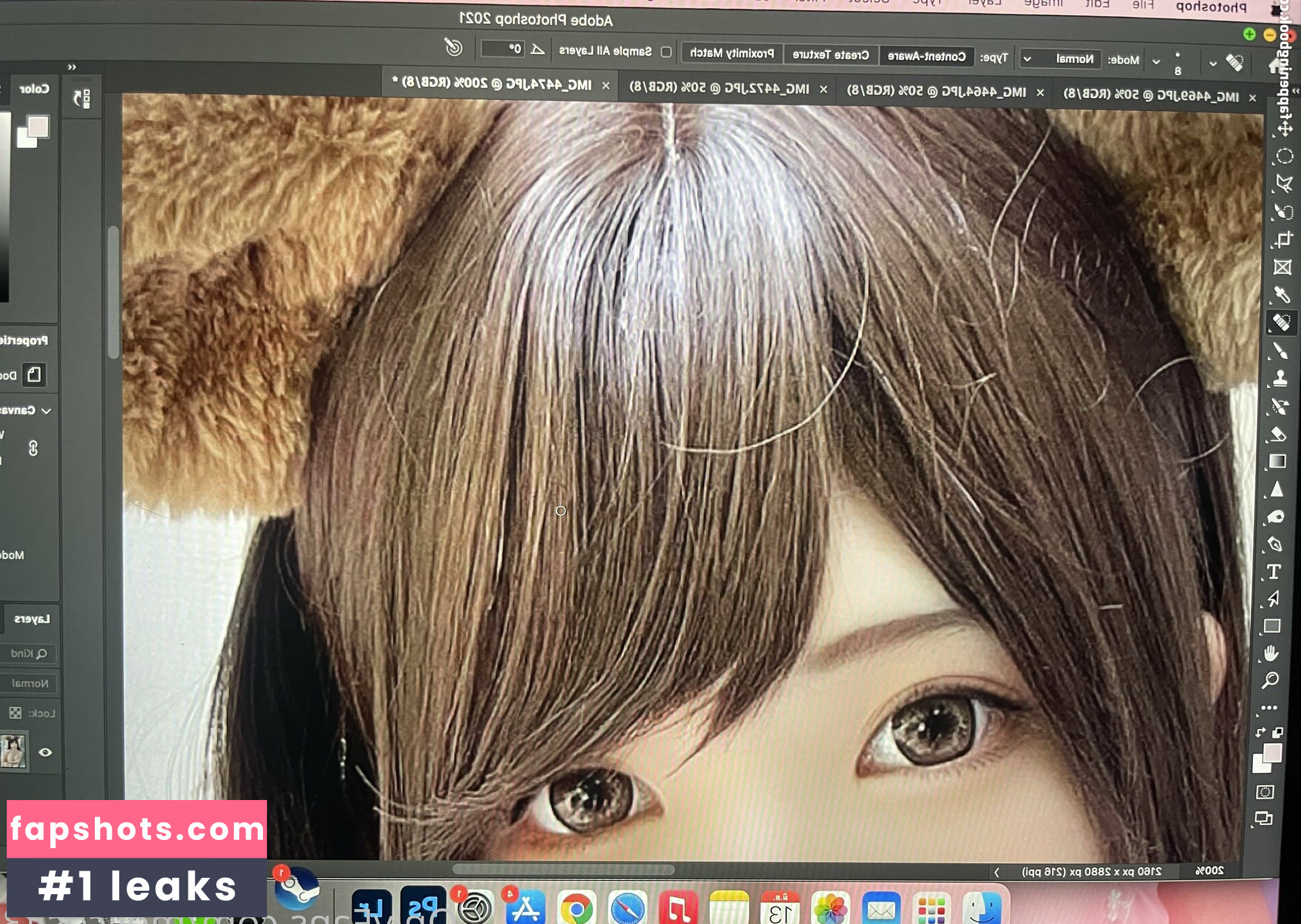Select the Crop tool
The image size is (1301, 924).
point(1283,240)
